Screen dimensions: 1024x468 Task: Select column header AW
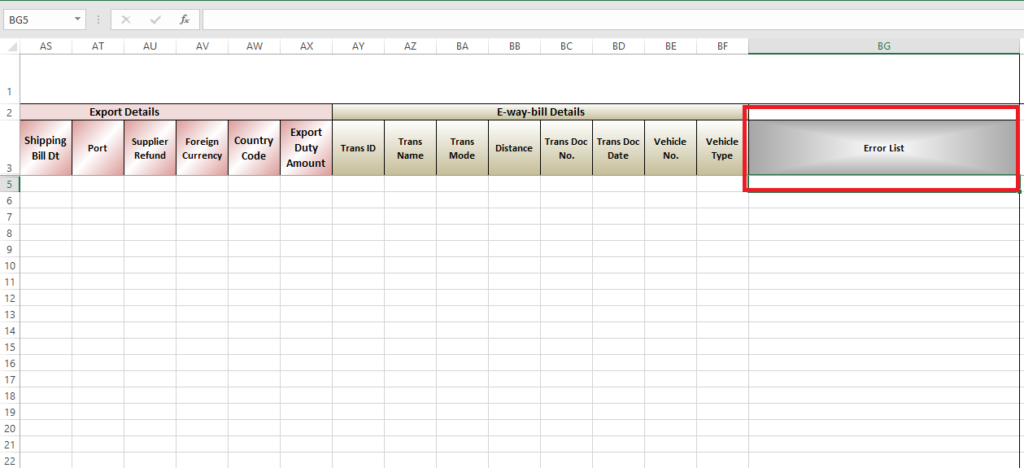pyautogui.click(x=254, y=46)
